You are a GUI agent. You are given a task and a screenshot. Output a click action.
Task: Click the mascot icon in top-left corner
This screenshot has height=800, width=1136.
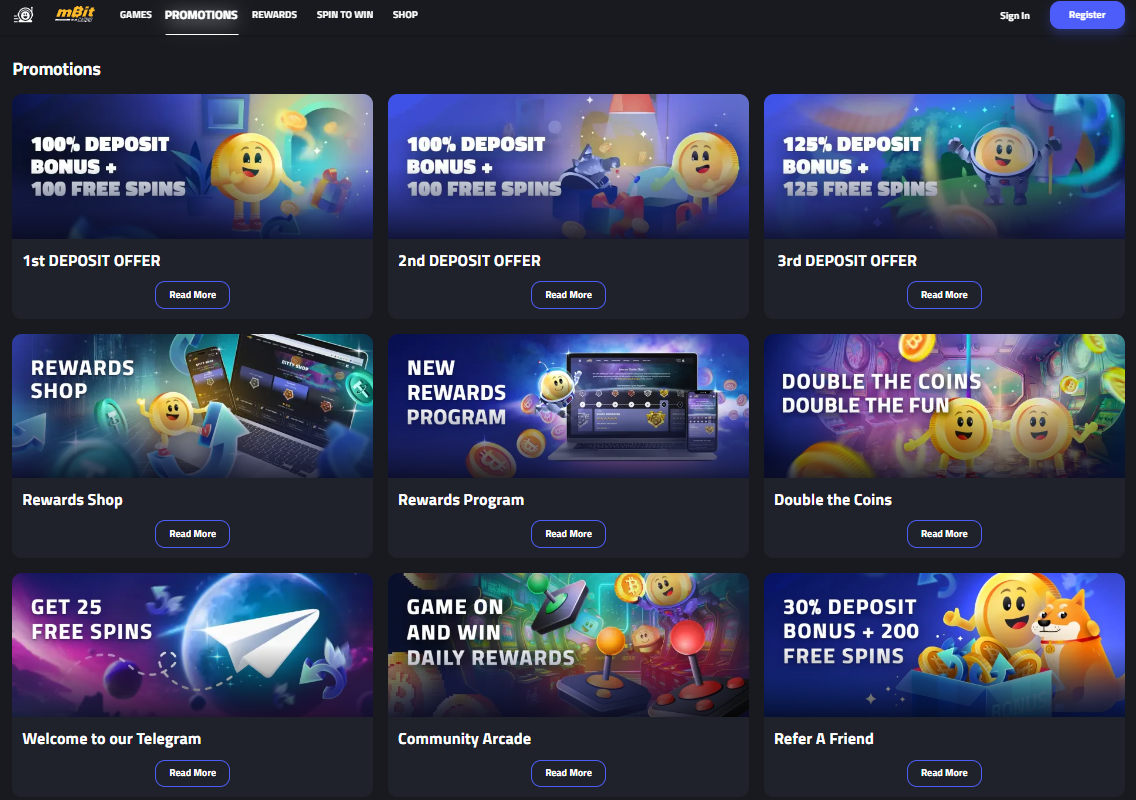click(24, 14)
